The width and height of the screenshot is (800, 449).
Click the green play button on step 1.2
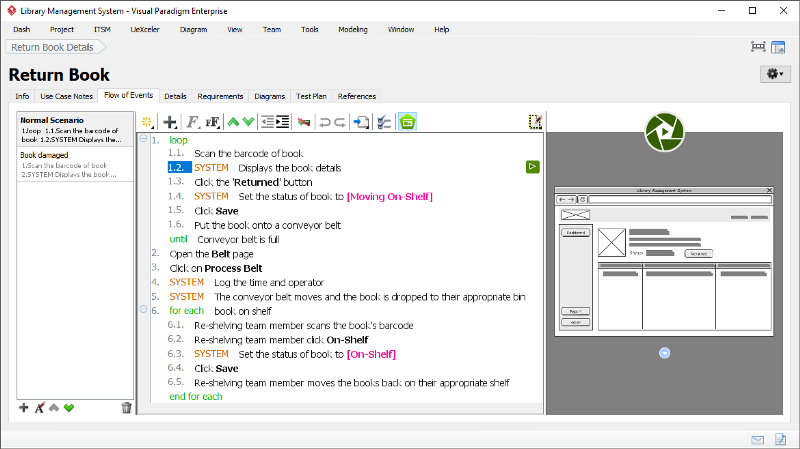534,167
